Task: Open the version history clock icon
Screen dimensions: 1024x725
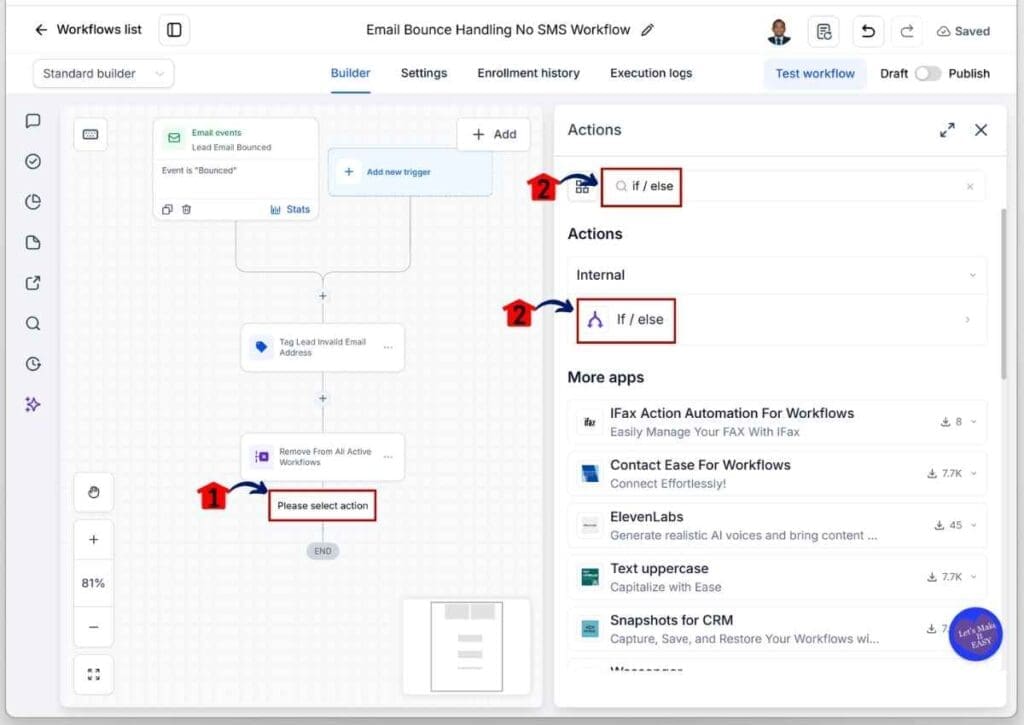Action: click(33, 364)
